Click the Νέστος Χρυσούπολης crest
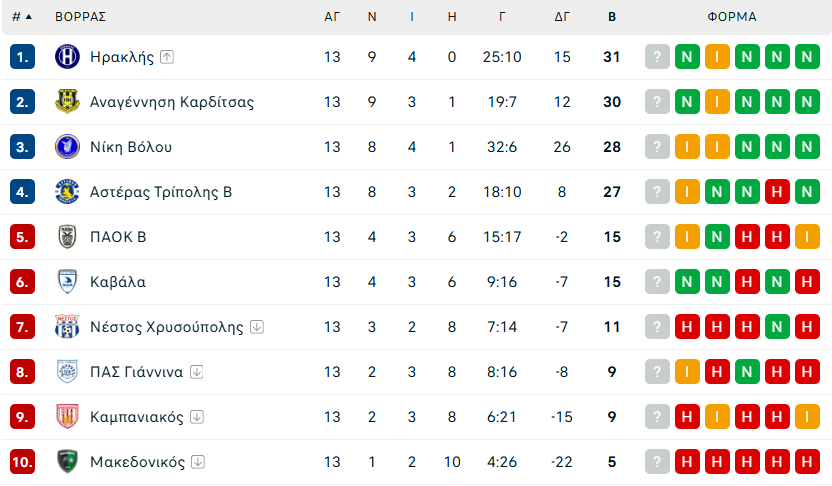The height and width of the screenshot is (486, 832). pos(66,327)
